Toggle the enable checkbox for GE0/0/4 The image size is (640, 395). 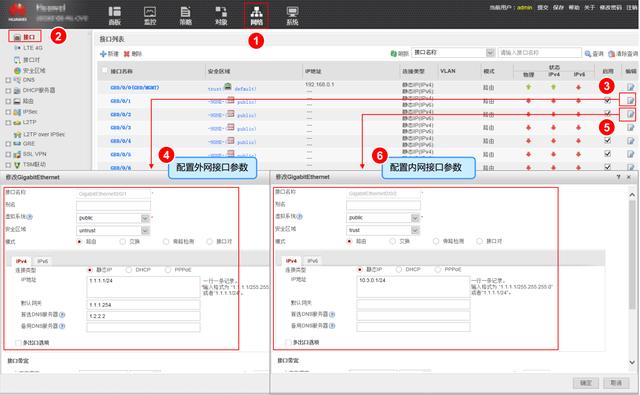[607, 140]
